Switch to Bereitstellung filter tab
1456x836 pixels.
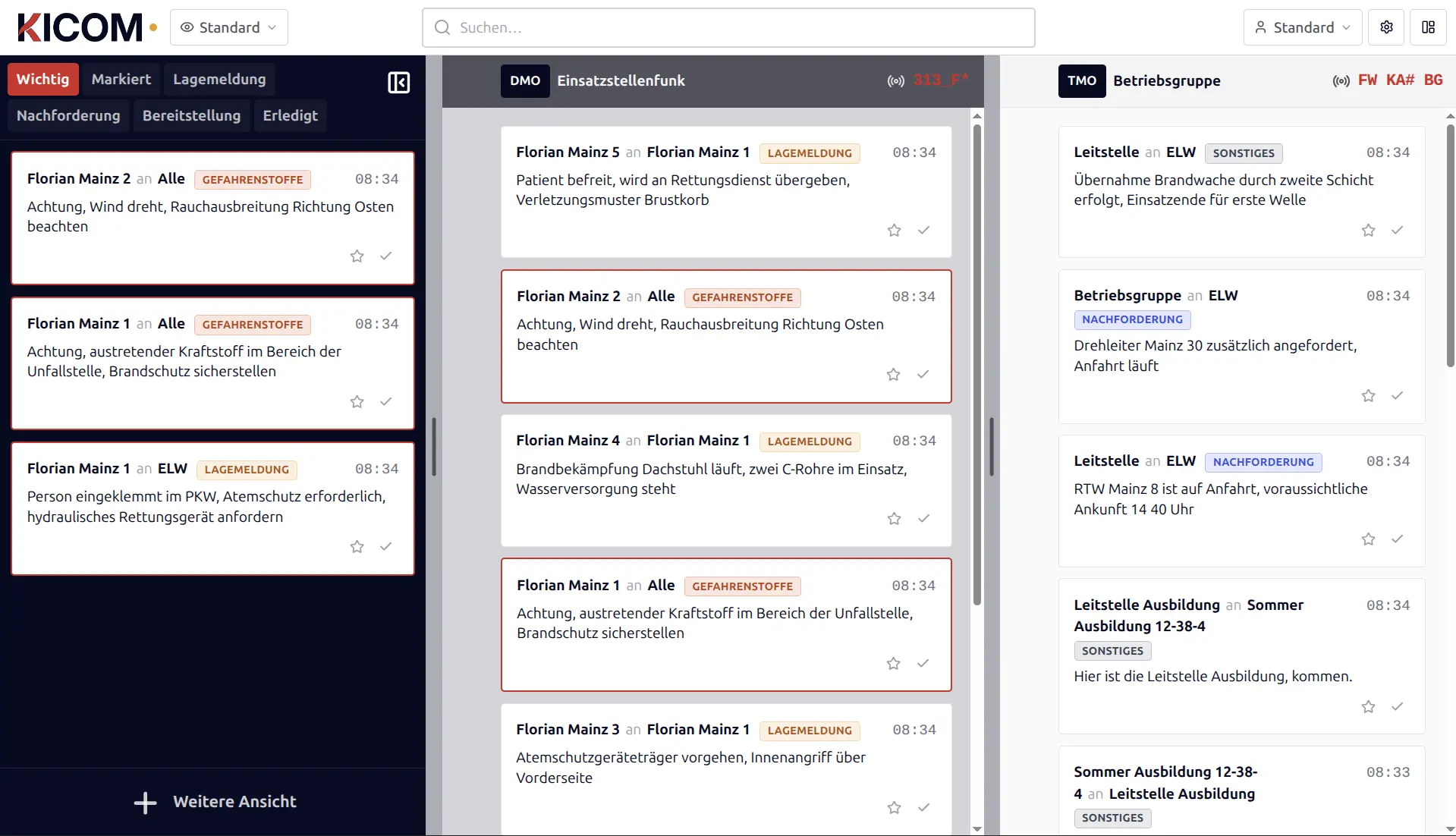click(x=191, y=115)
